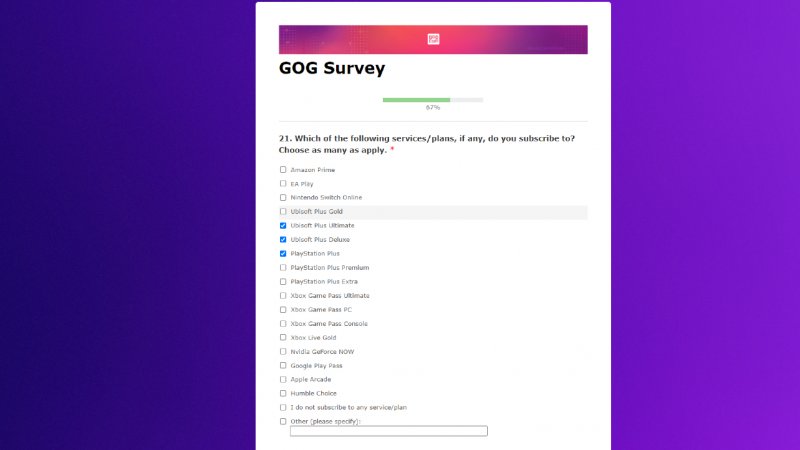
Task: Select the Humble Choice checkbox
Action: pyautogui.click(x=283, y=394)
